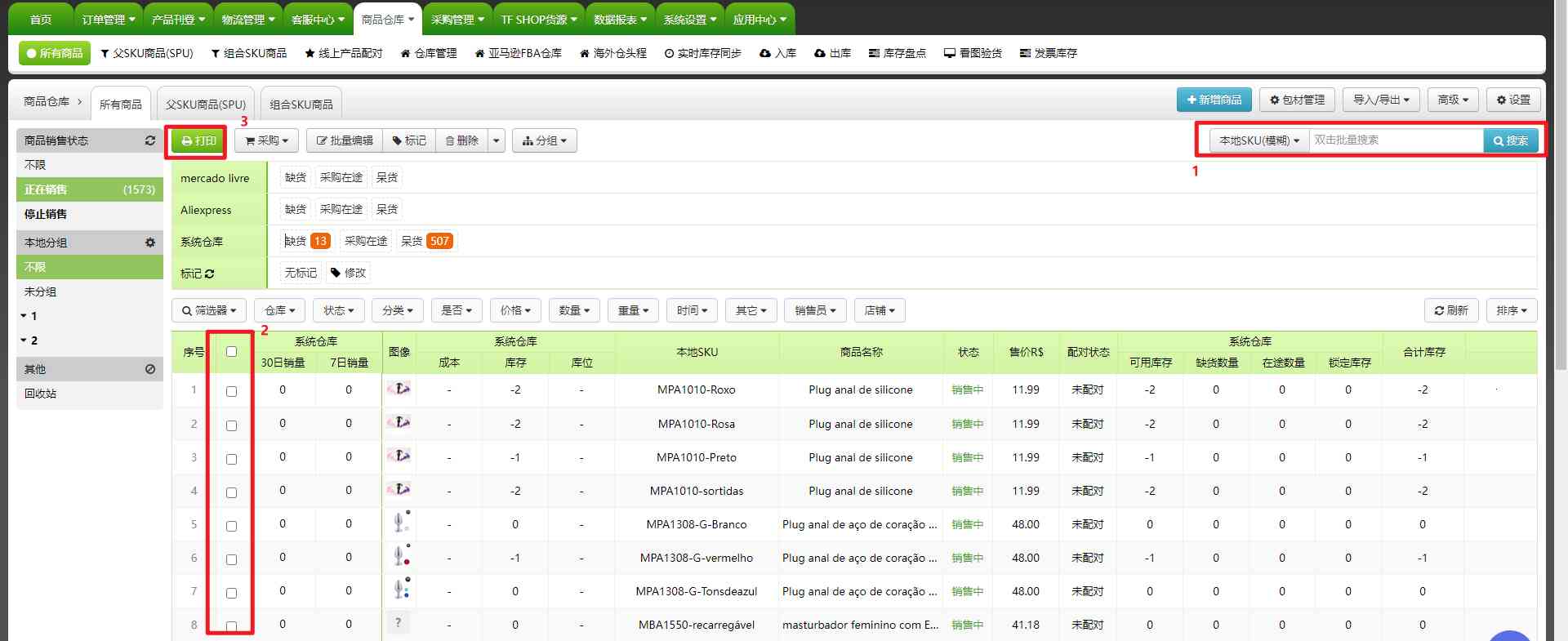The width and height of the screenshot is (1568, 641).
Task: Open the 采购管理 top menu
Action: point(457,20)
